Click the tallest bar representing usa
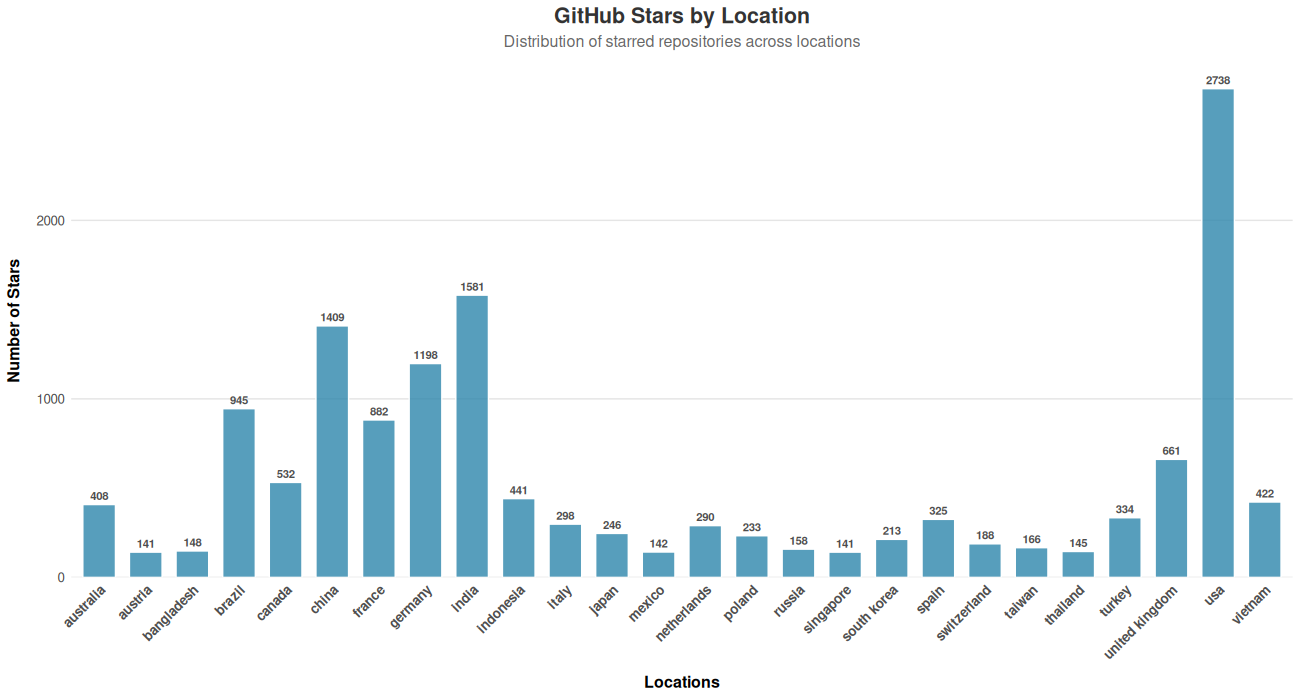1300x699 pixels. pyautogui.click(x=1216, y=330)
